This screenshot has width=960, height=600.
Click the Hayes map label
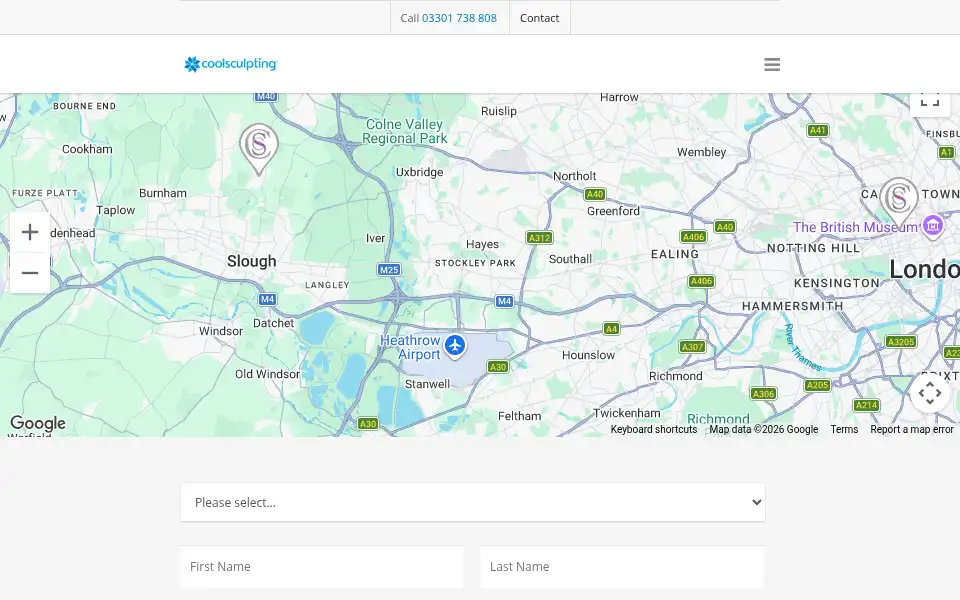(x=482, y=244)
